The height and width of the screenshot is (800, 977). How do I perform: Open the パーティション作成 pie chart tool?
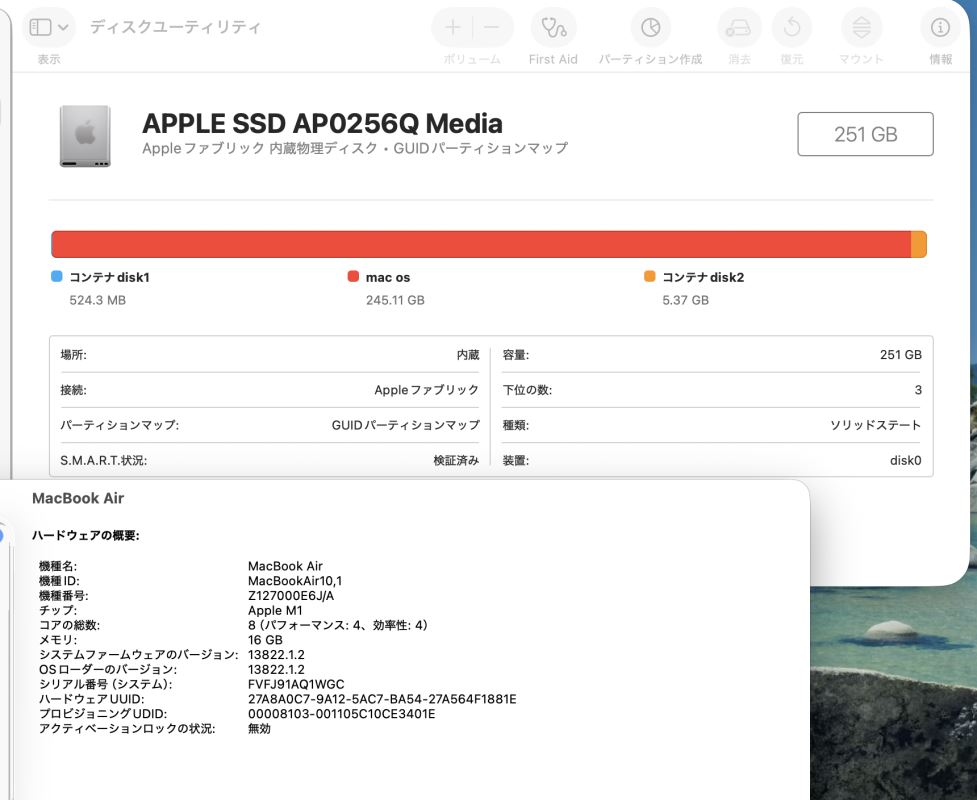[650, 28]
